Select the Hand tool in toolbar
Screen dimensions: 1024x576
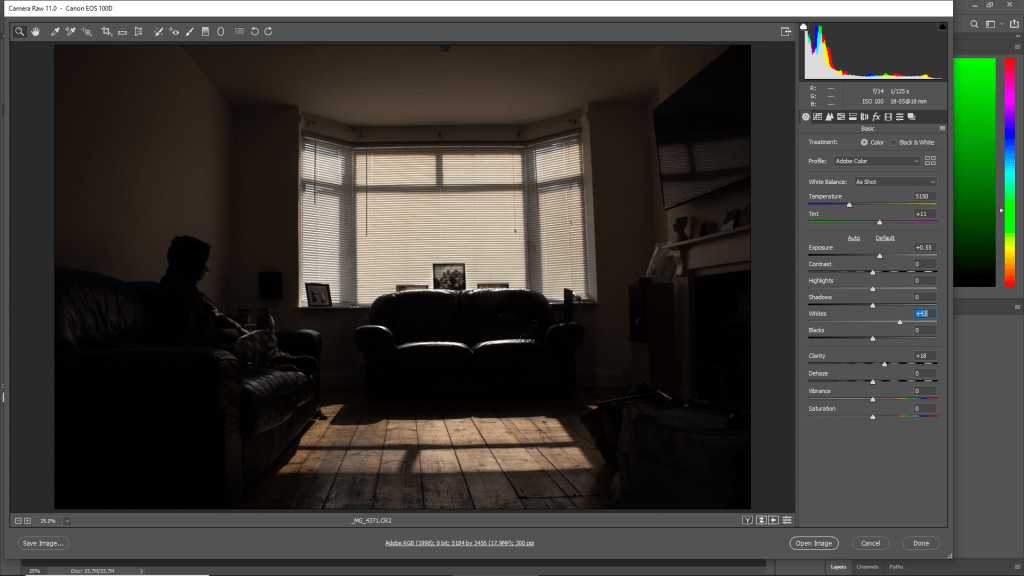(x=35, y=32)
